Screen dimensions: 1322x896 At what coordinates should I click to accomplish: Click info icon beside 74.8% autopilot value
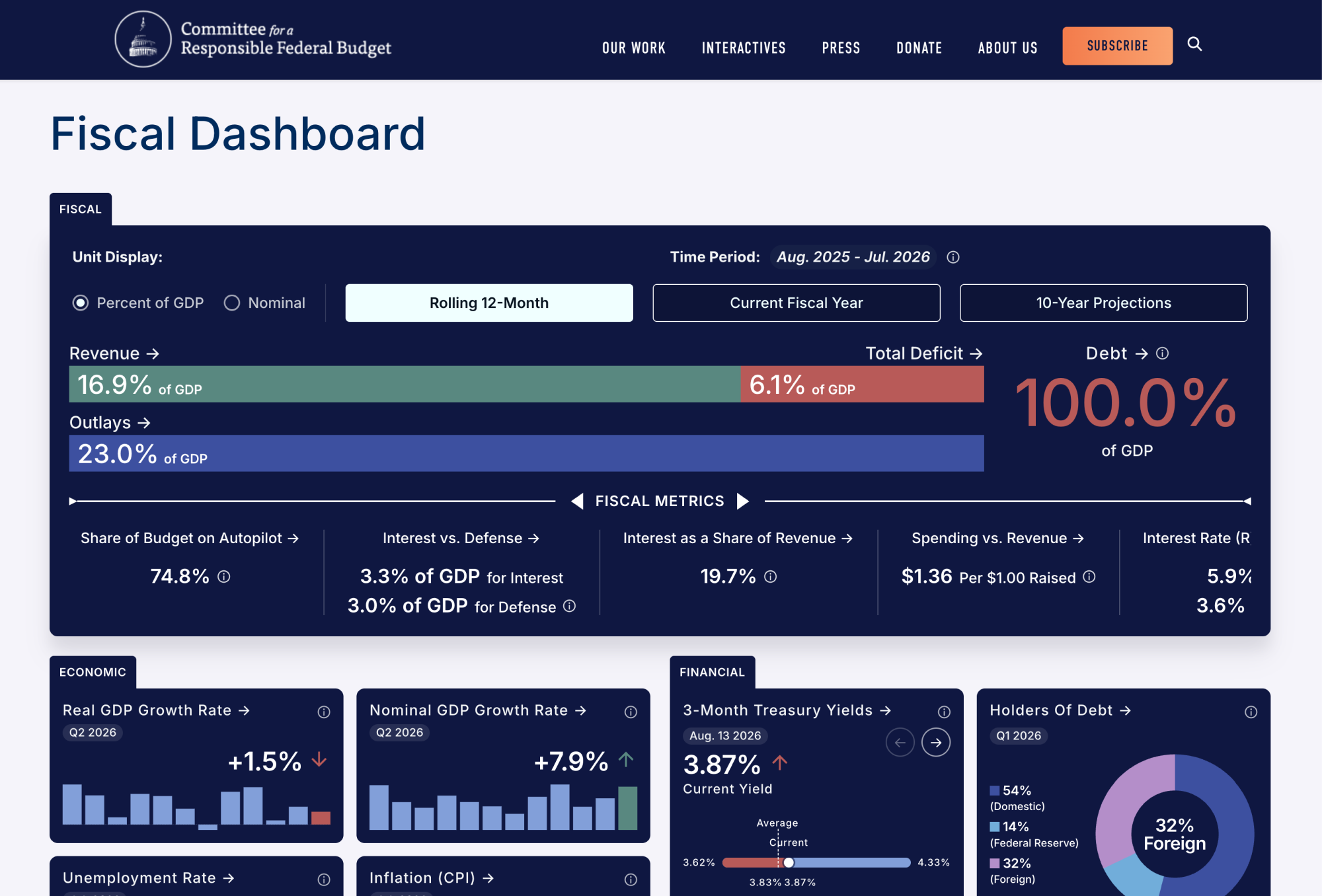[224, 577]
